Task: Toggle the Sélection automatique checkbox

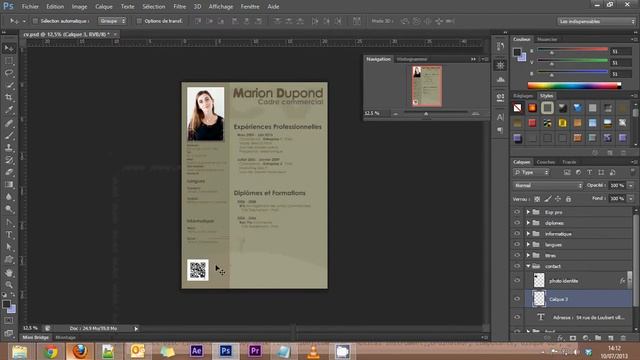Action: (x=35, y=21)
